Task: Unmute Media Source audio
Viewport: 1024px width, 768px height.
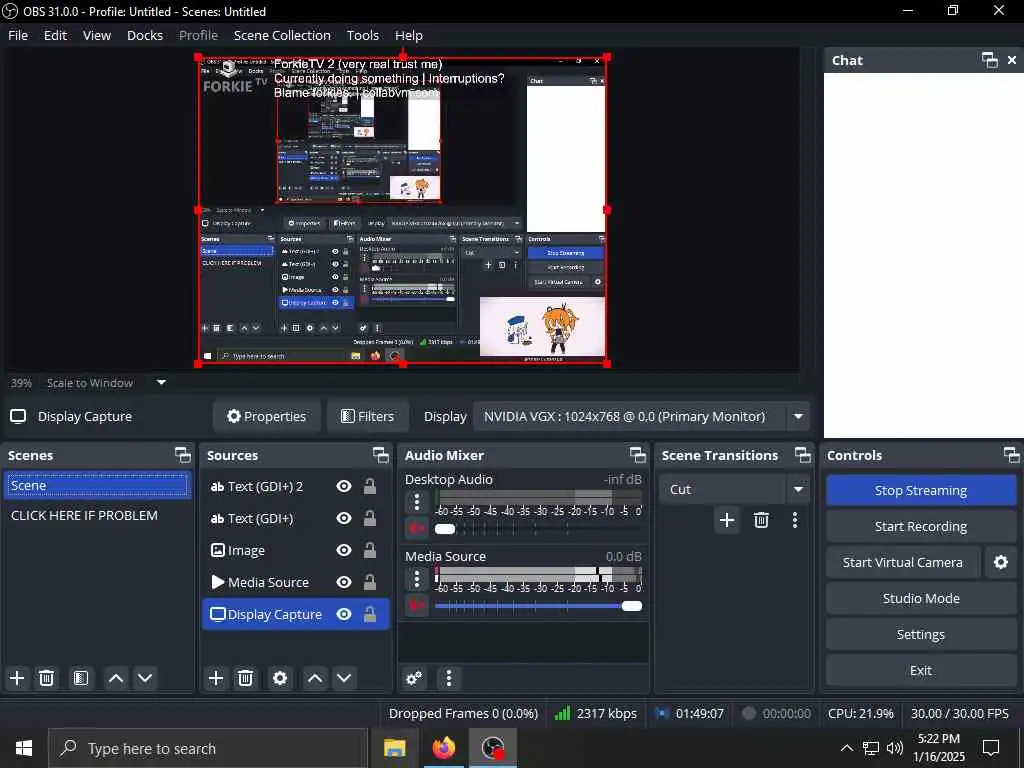Action: click(417, 605)
